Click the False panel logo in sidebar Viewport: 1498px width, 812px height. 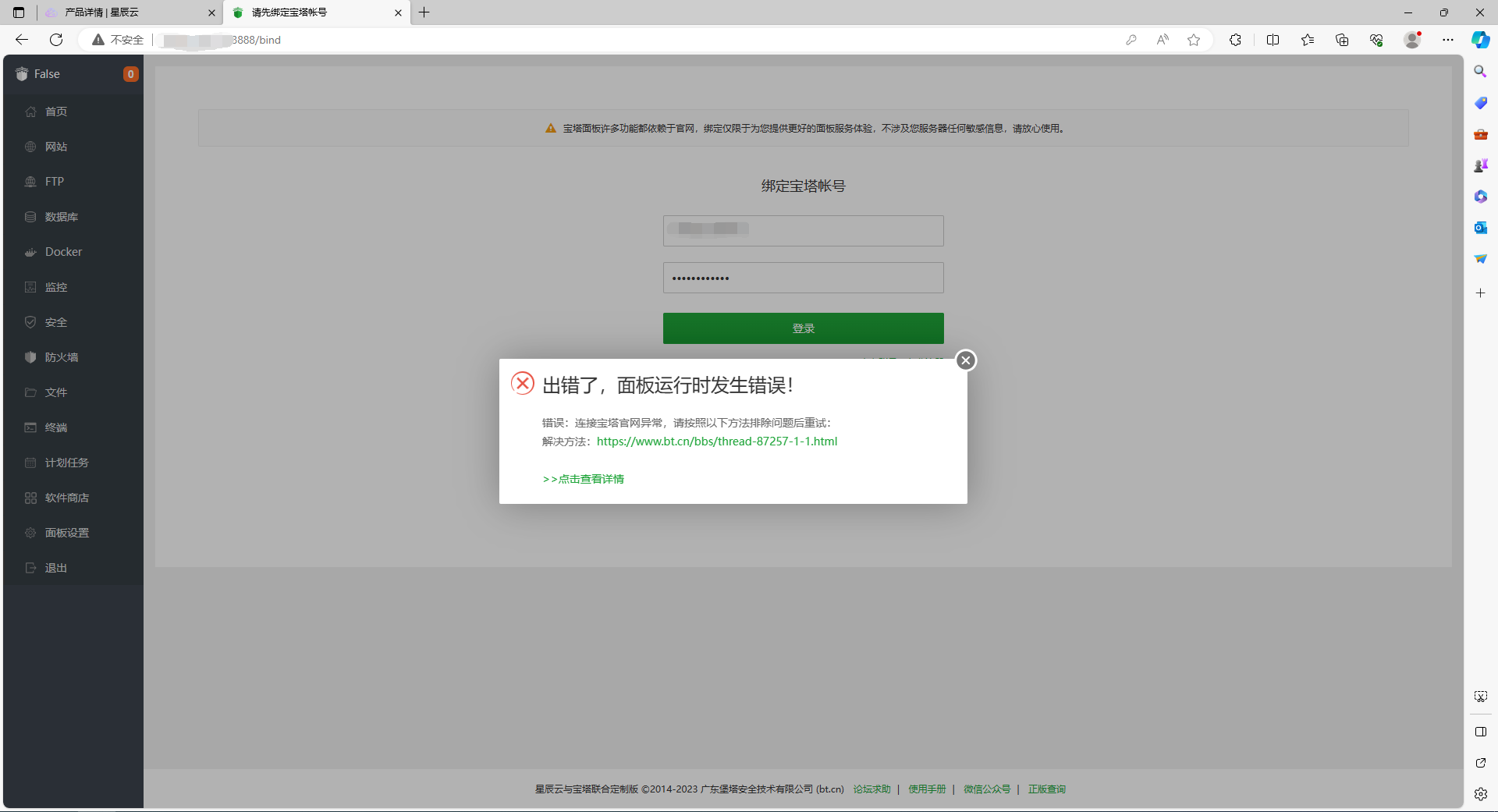[x=22, y=74]
